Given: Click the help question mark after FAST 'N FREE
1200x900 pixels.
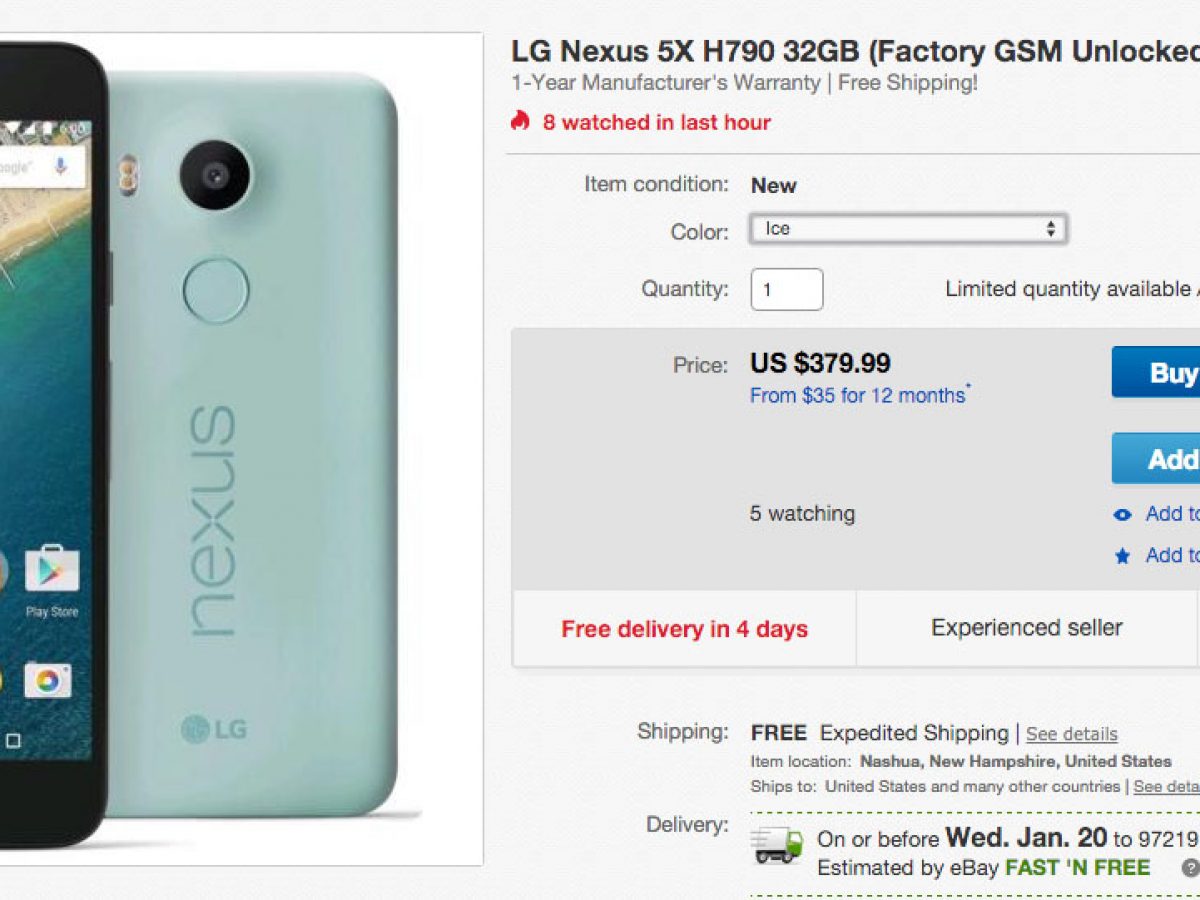Looking at the screenshot, I should [1189, 868].
